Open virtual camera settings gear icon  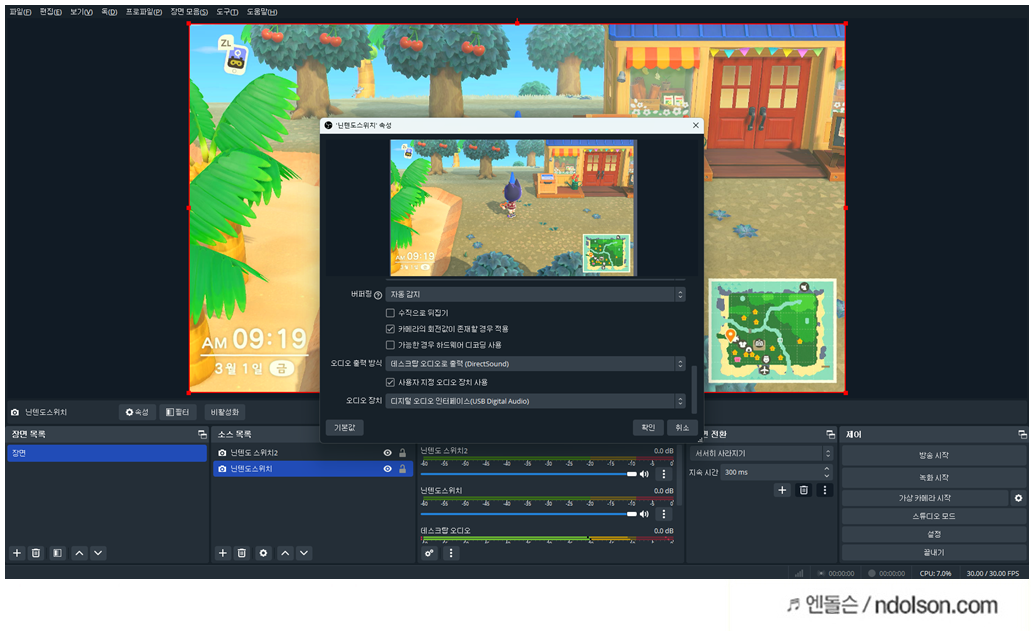tap(1018, 498)
